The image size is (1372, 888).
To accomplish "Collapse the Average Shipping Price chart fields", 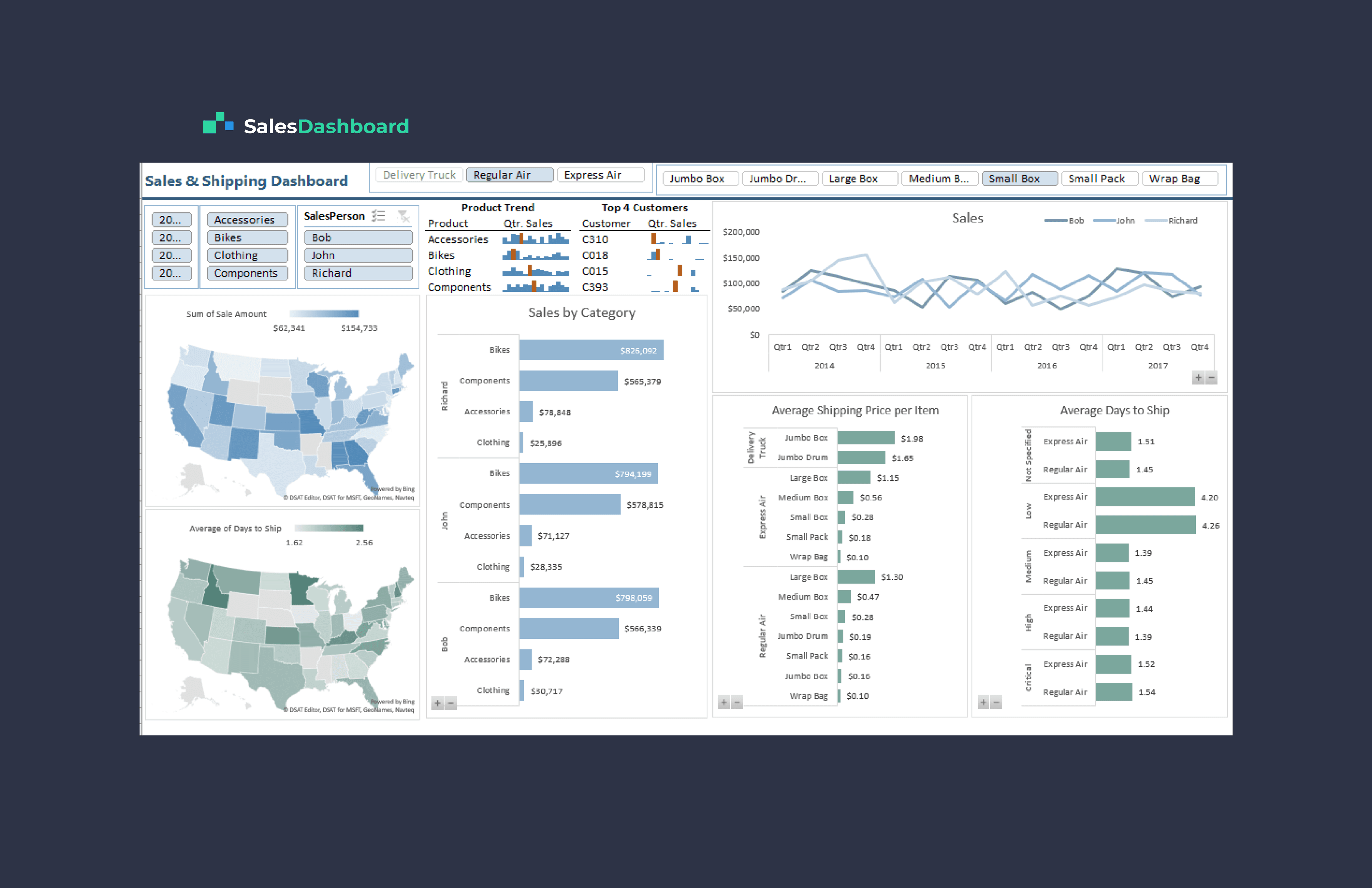I will pyautogui.click(x=737, y=702).
